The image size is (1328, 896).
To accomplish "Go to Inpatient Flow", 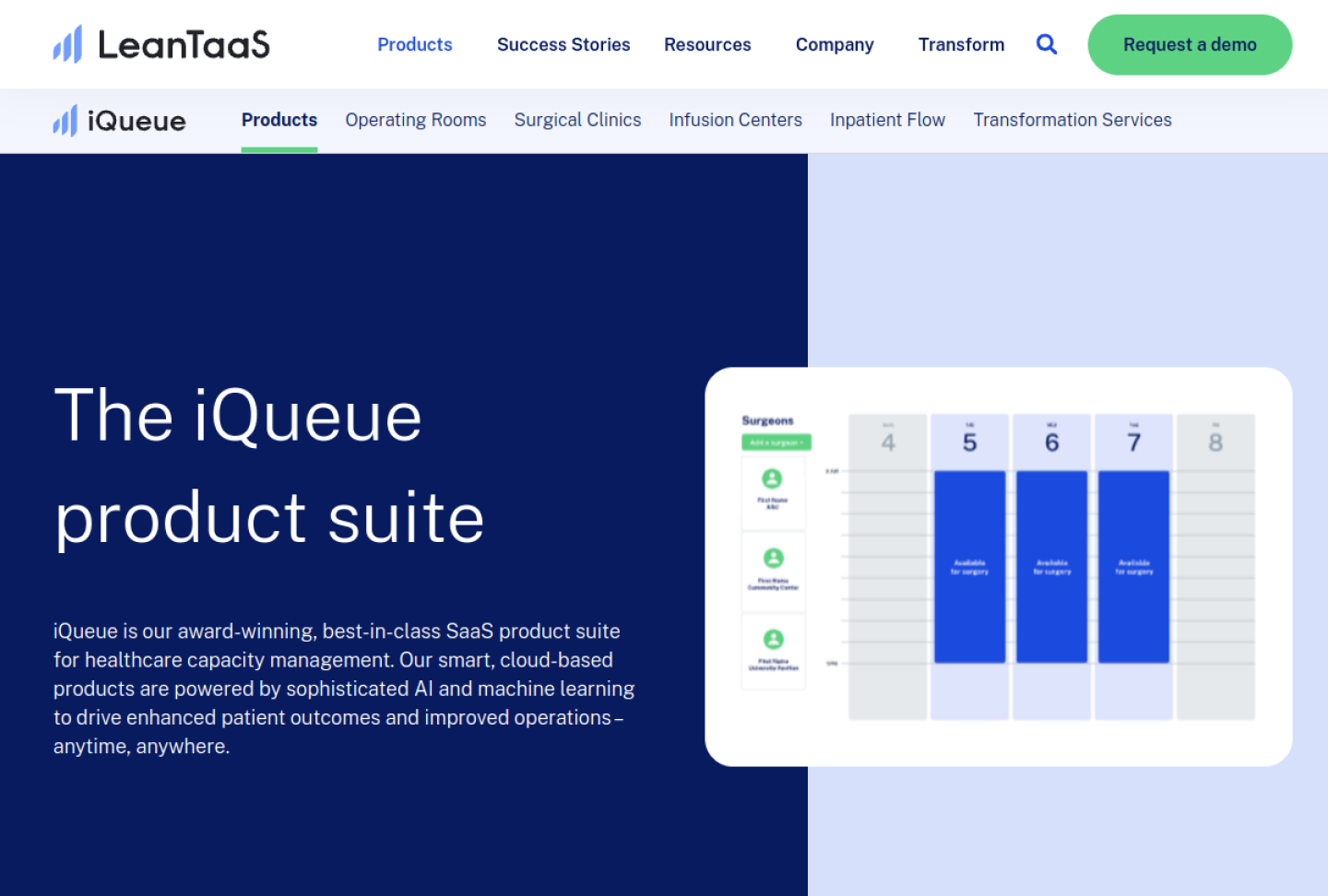I will (x=887, y=120).
